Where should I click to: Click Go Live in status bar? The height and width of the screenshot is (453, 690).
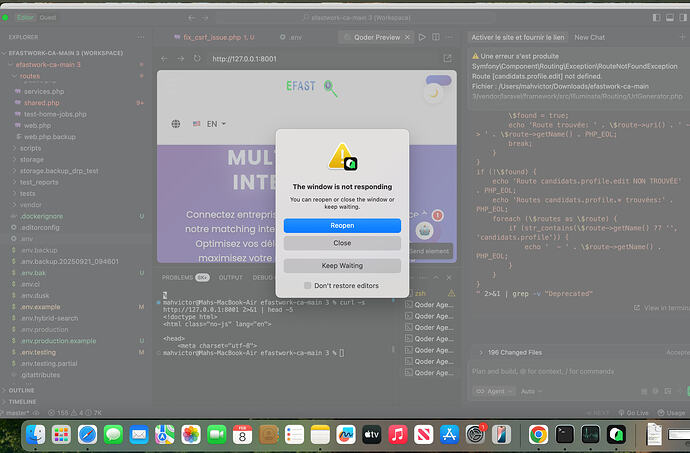pyautogui.click(x=633, y=413)
